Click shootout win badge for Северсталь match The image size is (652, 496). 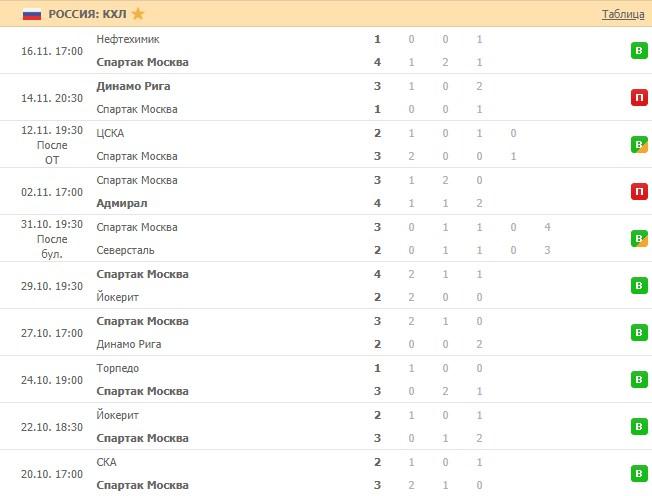[x=638, y=239]
